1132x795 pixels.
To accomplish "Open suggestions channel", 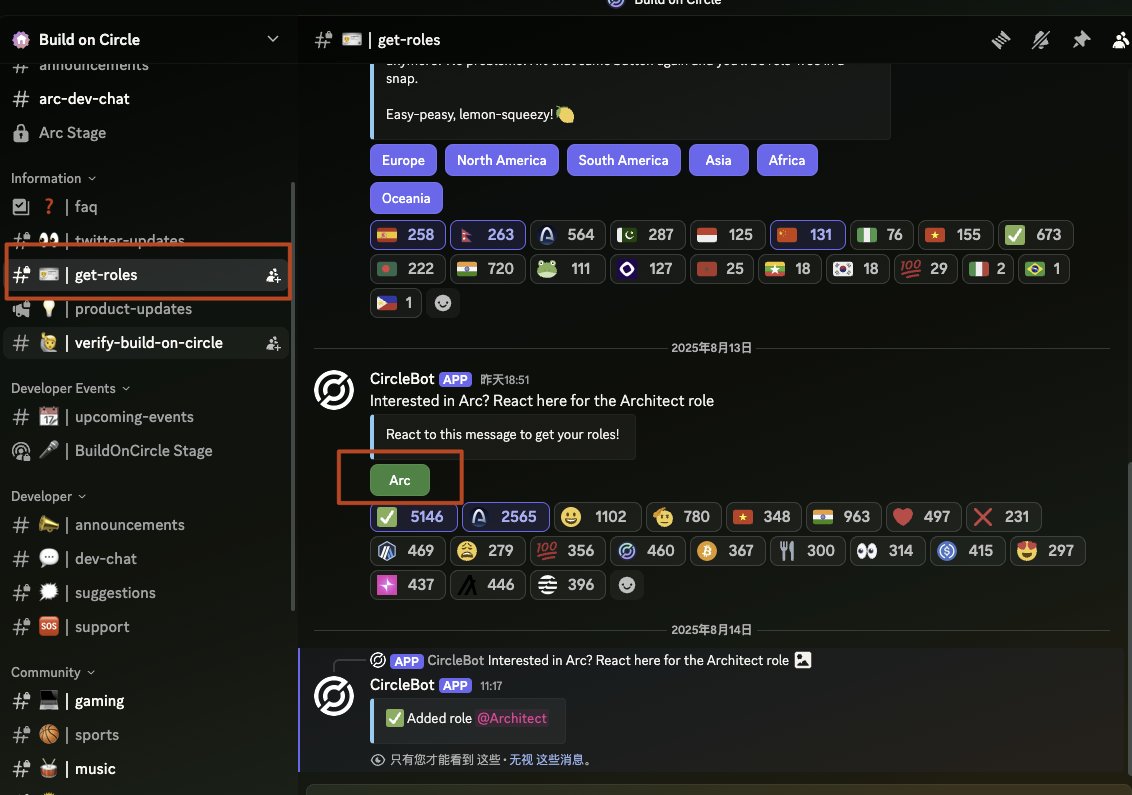I will coord(147,594).
